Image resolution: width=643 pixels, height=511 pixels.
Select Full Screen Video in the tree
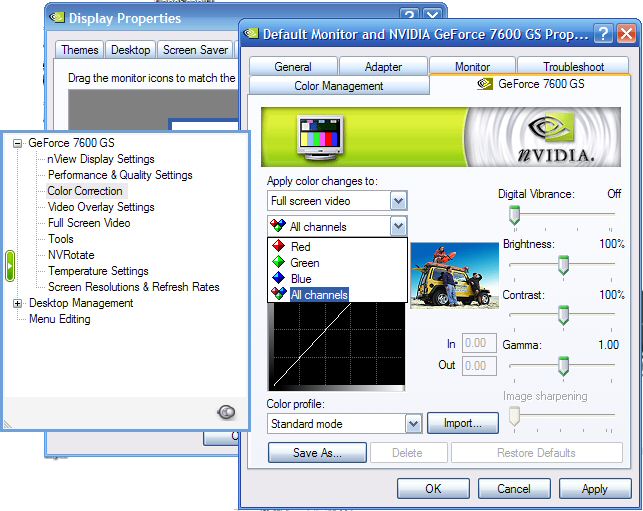[x=89, y=223]
